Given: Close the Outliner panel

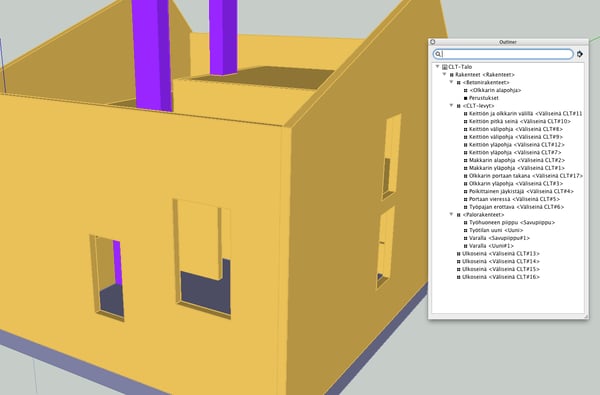Looking at the screenshot, I should (x=432, y=42).
